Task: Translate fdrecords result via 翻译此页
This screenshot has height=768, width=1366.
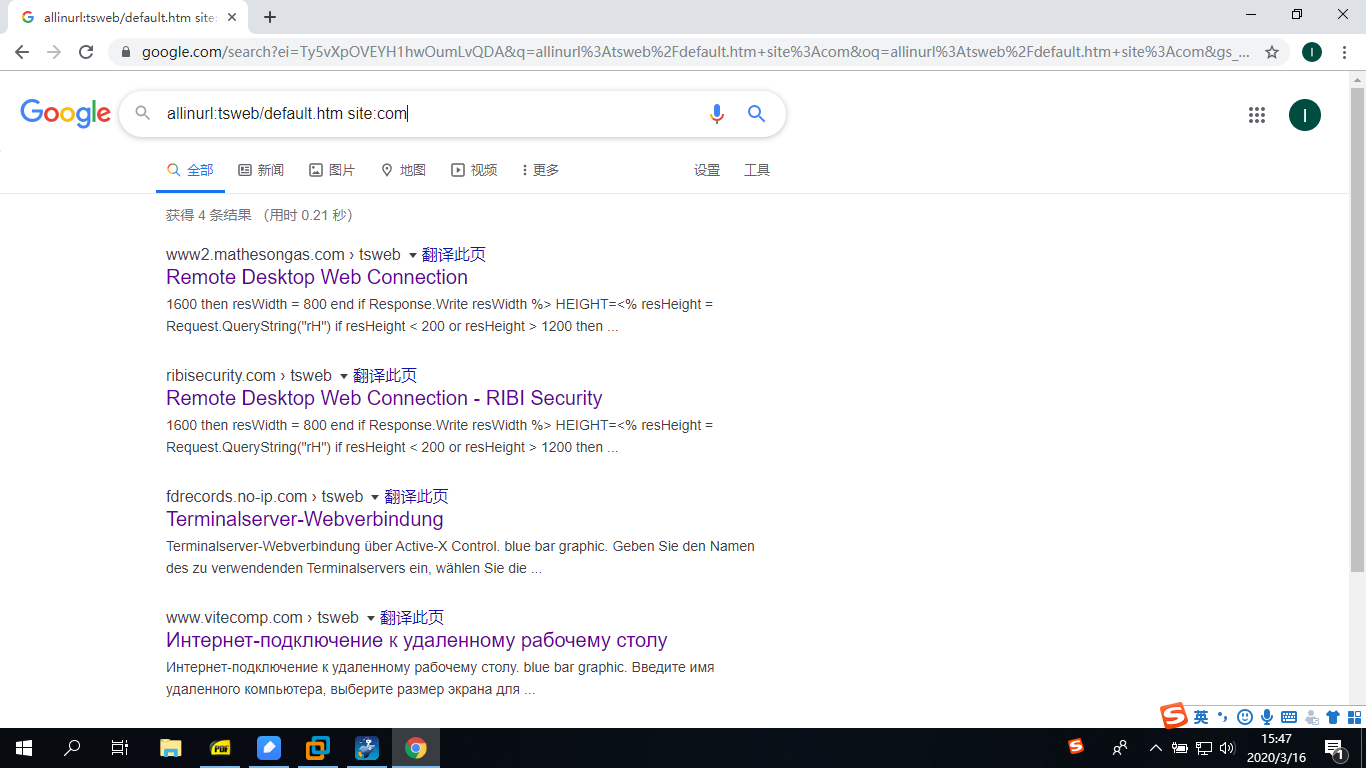Action: [416, 497]
